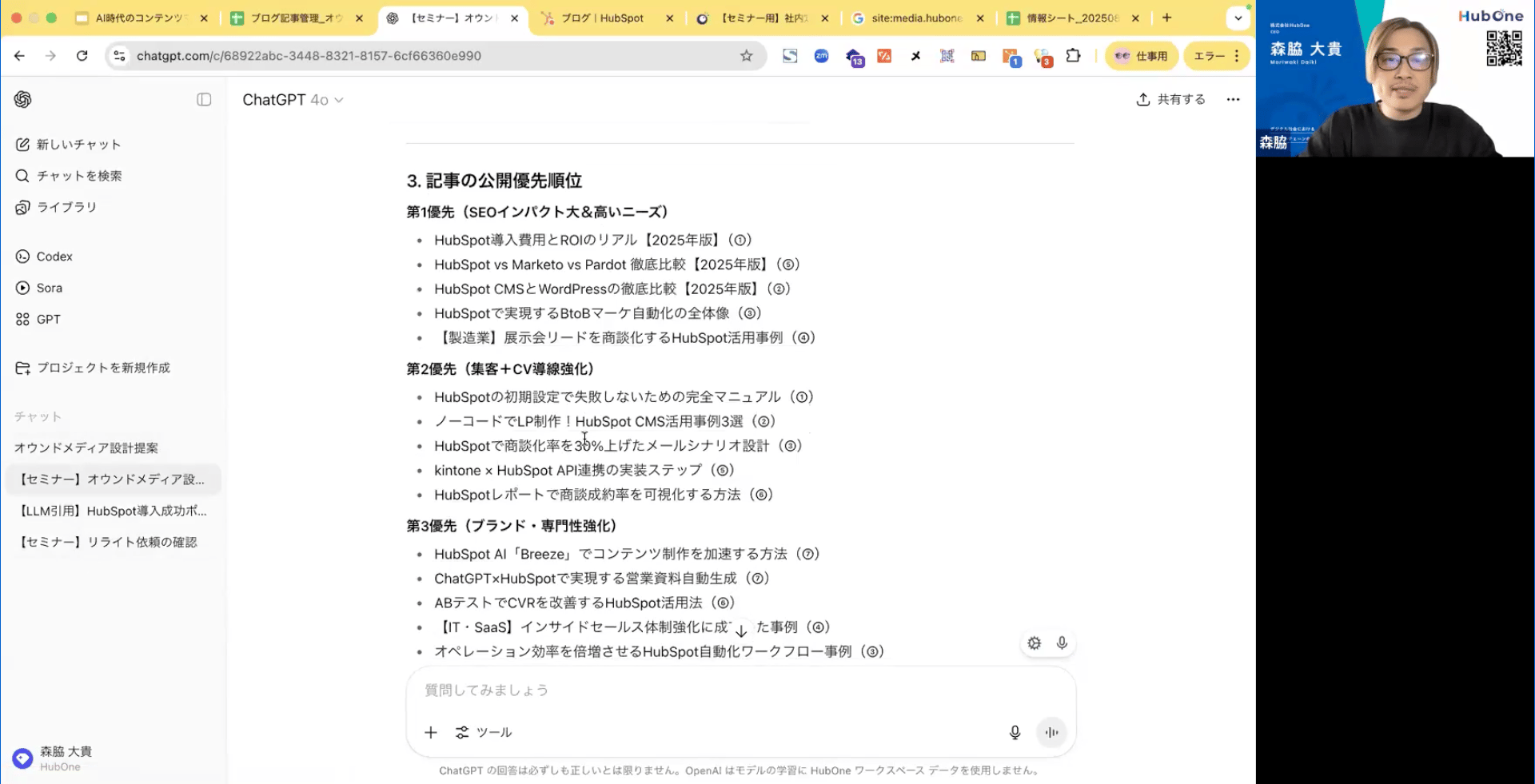Collapse the ChatGPT sidebar panel

click(x=204, y=99)
